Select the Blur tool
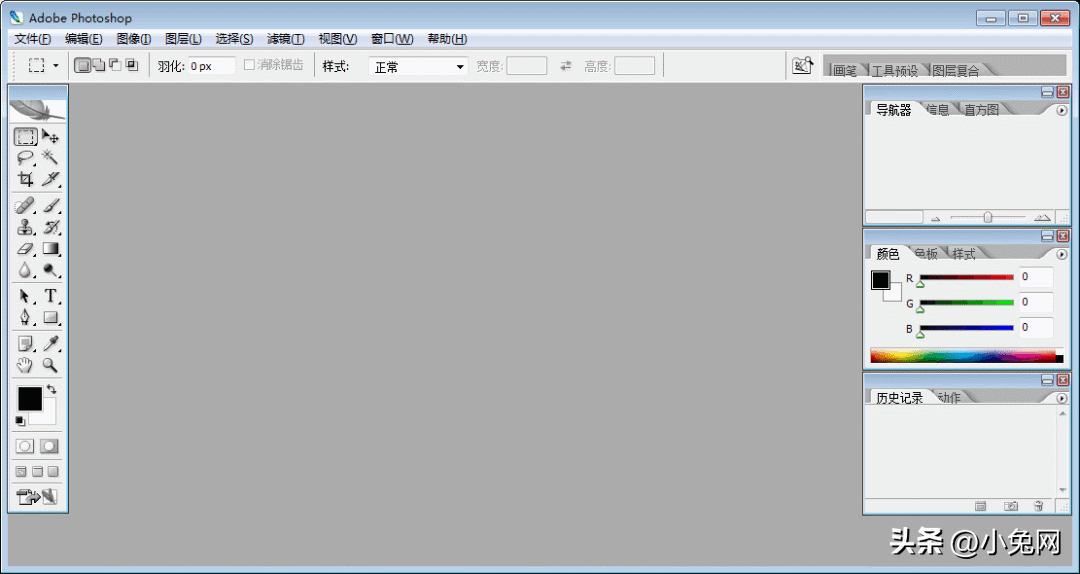This screenshot has width=1080, height=574. [25, 269]
